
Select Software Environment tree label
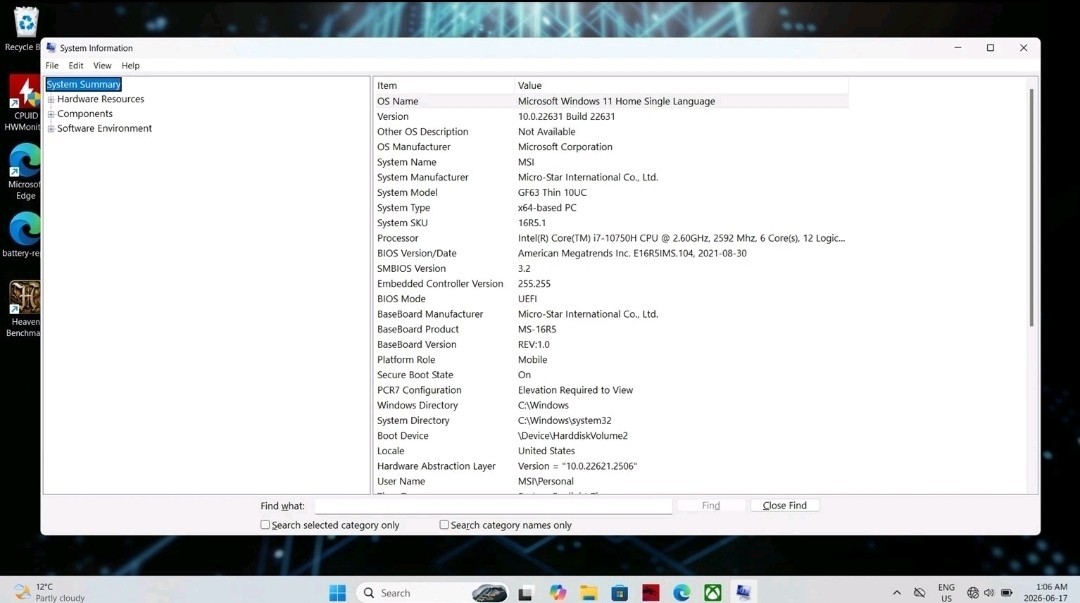click(105, 128)
